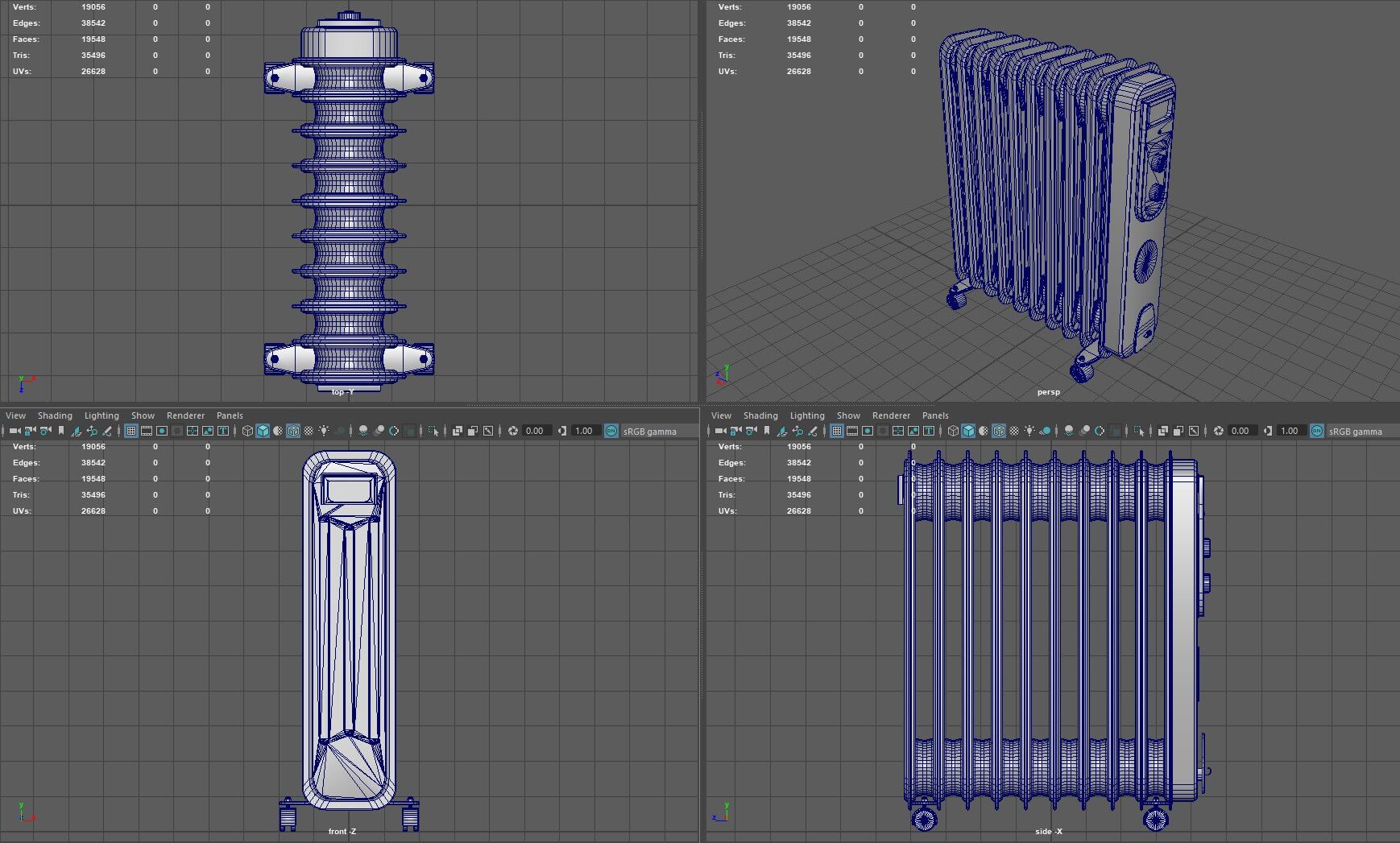Toggle X-Ray mode in front panel toolbar
1400x843 pixels.
[456, 431]
